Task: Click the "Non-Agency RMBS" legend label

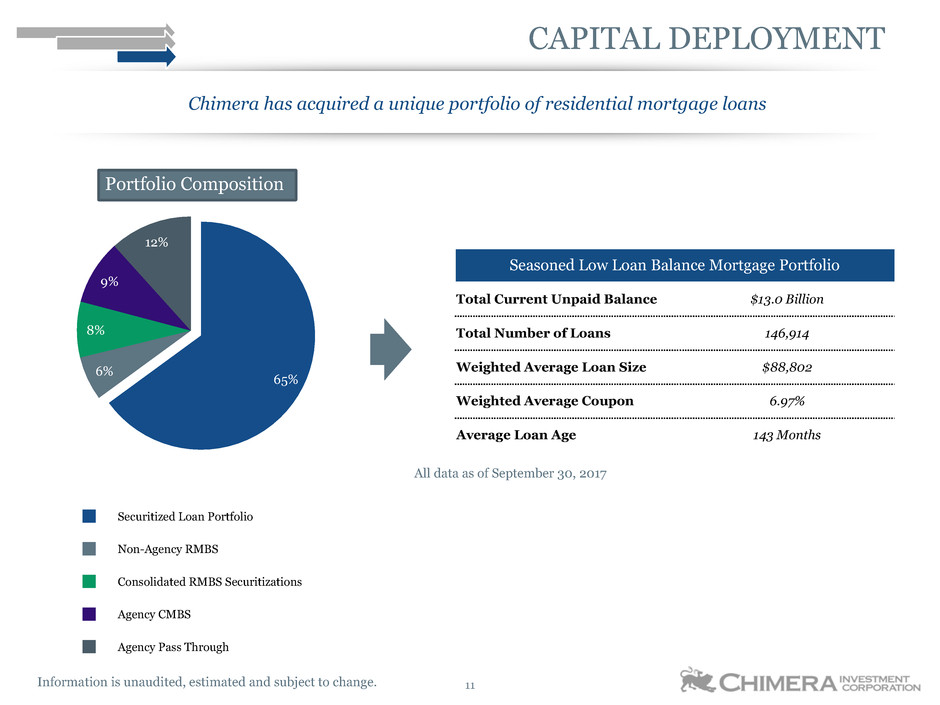Action: 168,549
